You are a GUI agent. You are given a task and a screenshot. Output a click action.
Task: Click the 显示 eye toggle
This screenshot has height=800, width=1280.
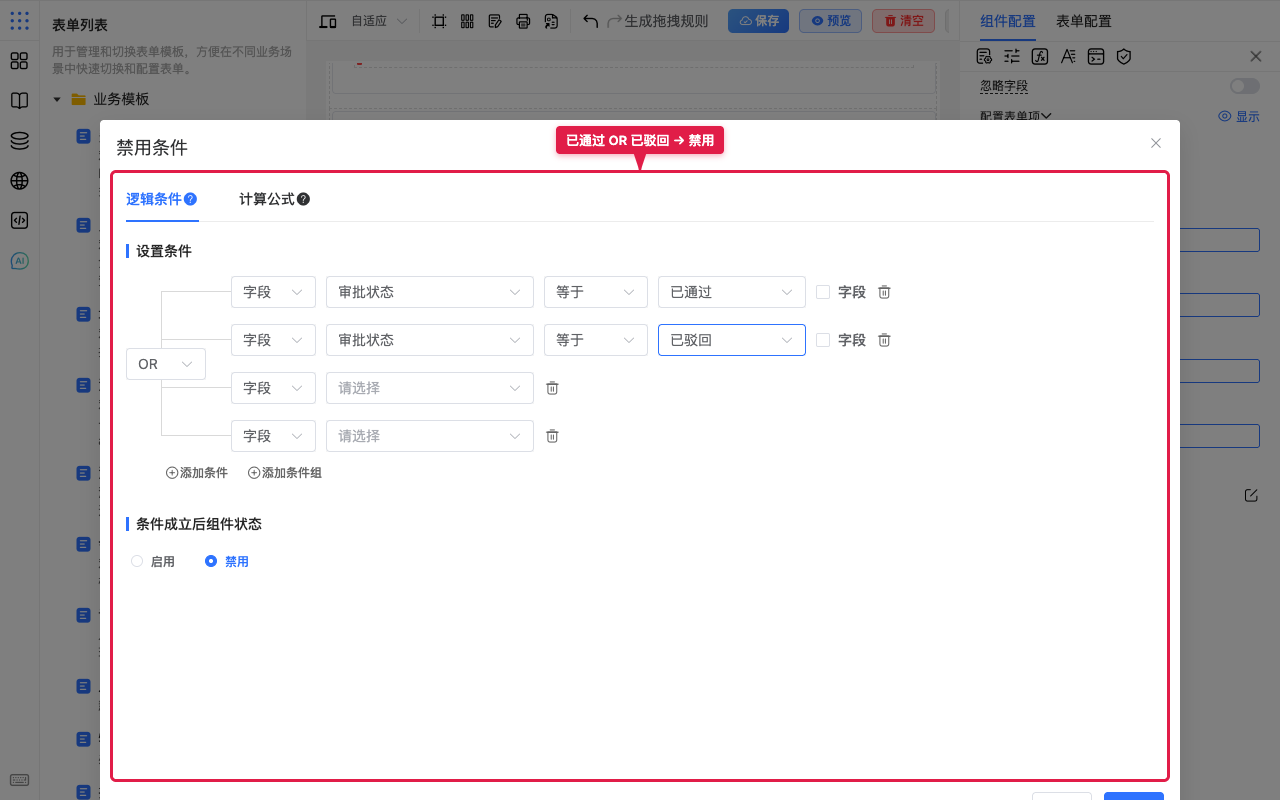tap(1239, 117)
